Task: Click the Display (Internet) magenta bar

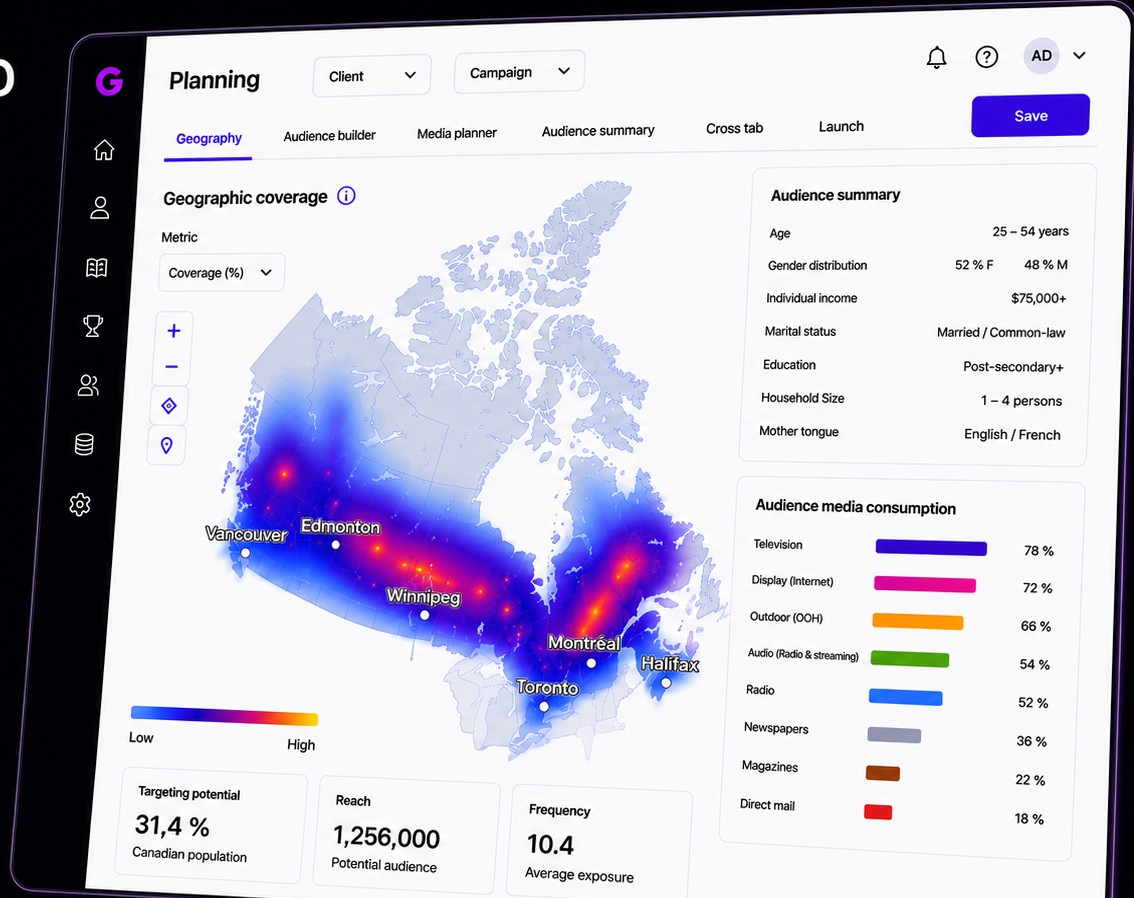Action: coord(925,584)
